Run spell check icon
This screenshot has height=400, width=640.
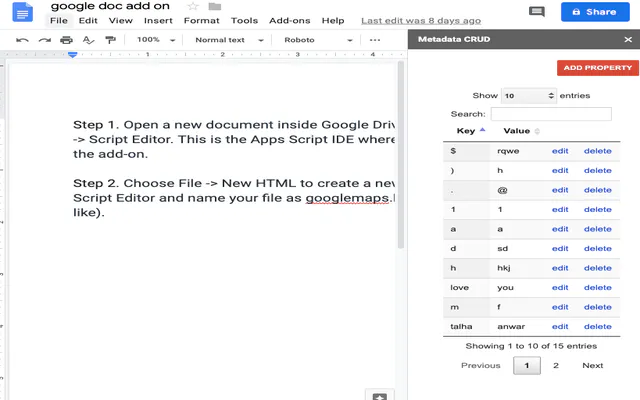(88, 40)
